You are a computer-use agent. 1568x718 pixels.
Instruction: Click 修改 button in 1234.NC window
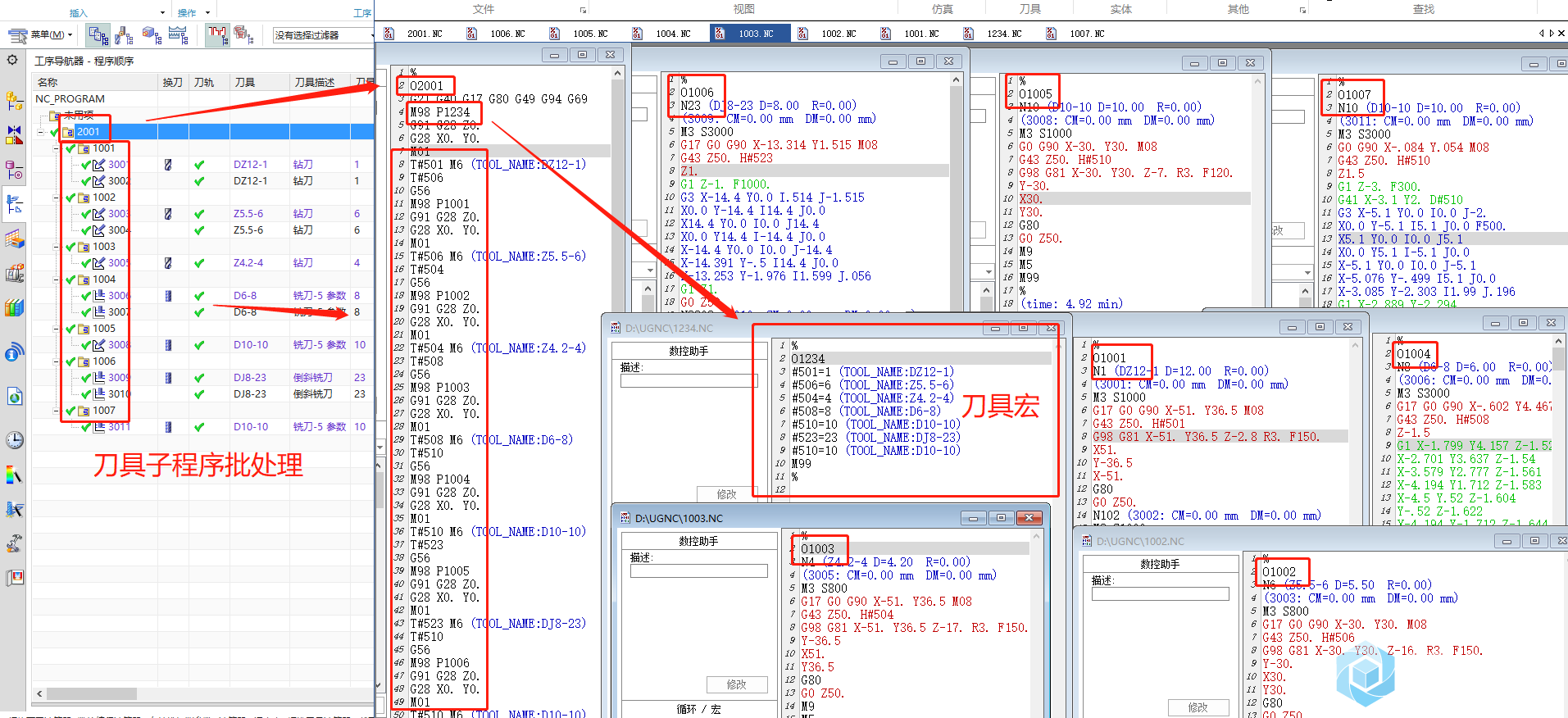[727, 494]
